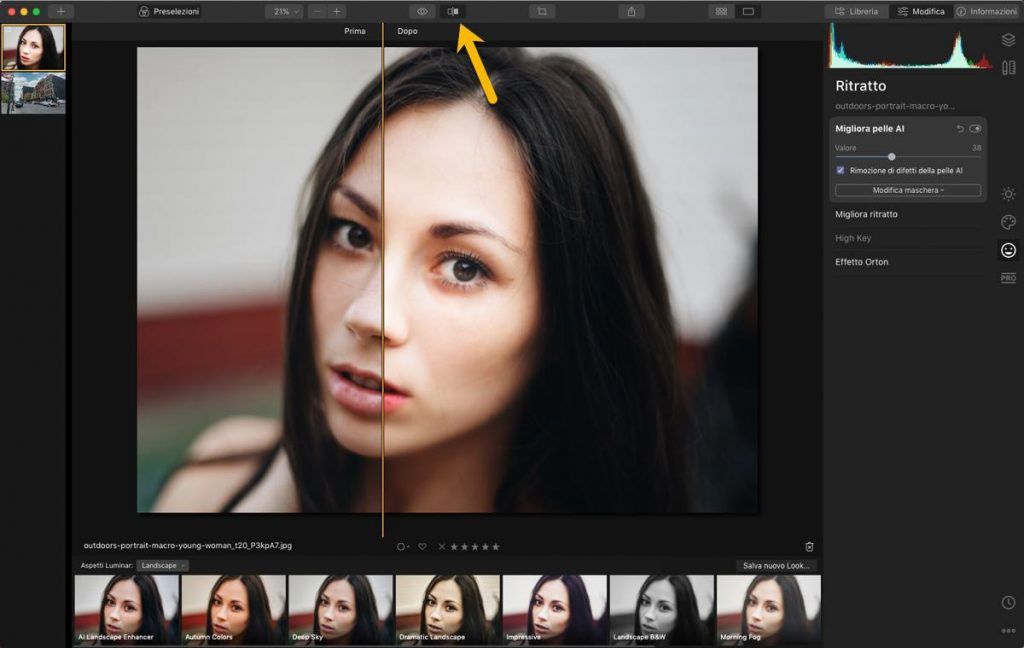Reject photo with the X icon
Screen dimensions: 1024x648
(x=442, y=547)
